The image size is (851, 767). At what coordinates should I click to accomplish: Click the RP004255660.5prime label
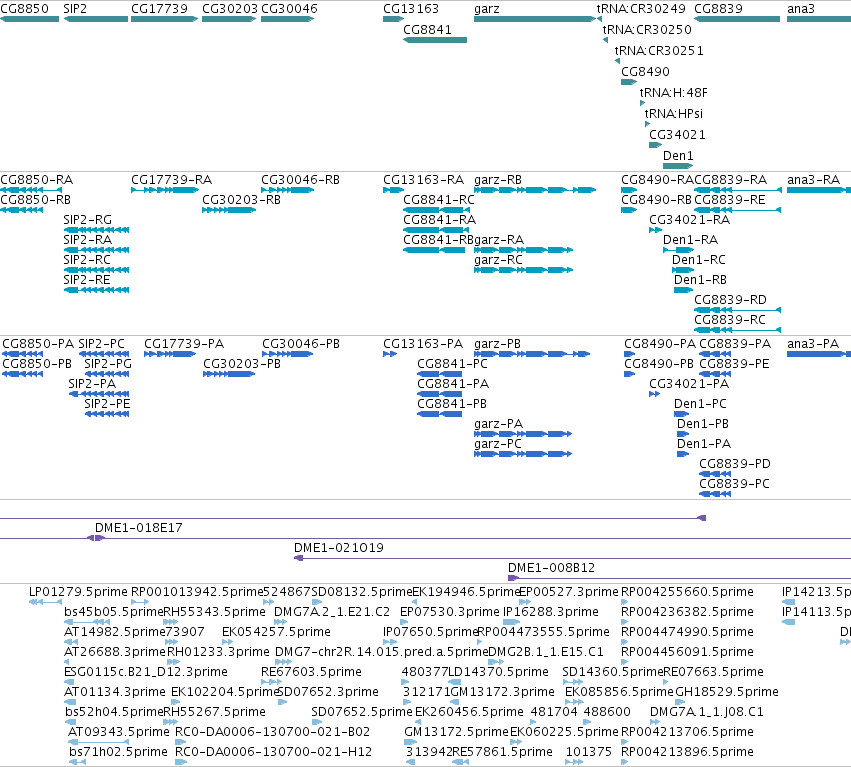pyautogui.click(x=687, y=592)
